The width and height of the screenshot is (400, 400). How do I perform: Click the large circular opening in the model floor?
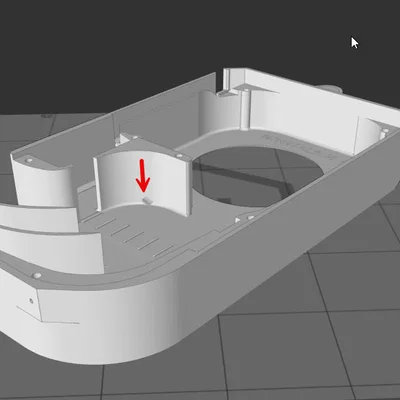(257, 177)
